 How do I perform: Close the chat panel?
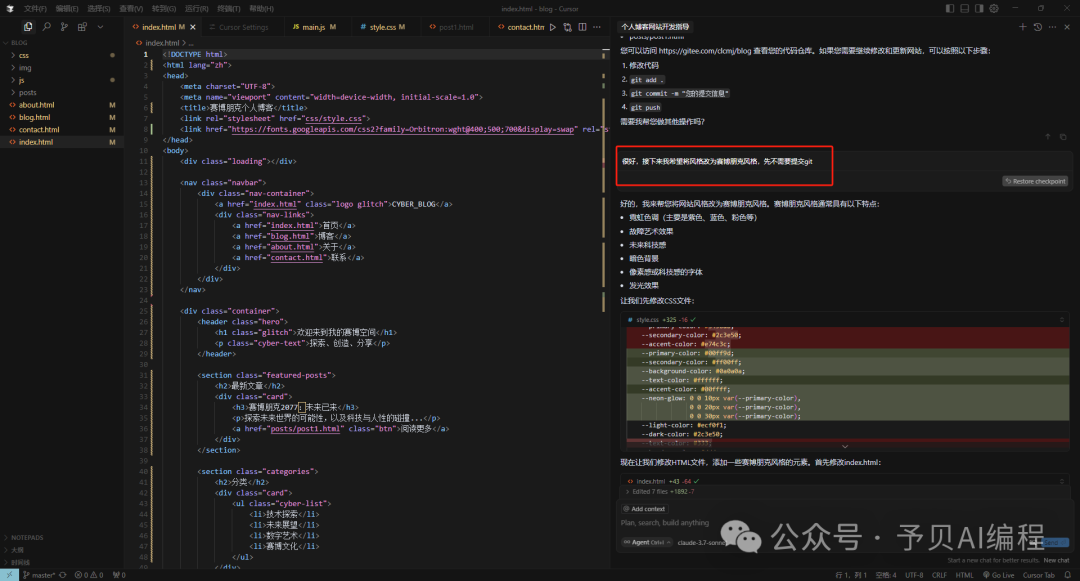pos(1067,27)
